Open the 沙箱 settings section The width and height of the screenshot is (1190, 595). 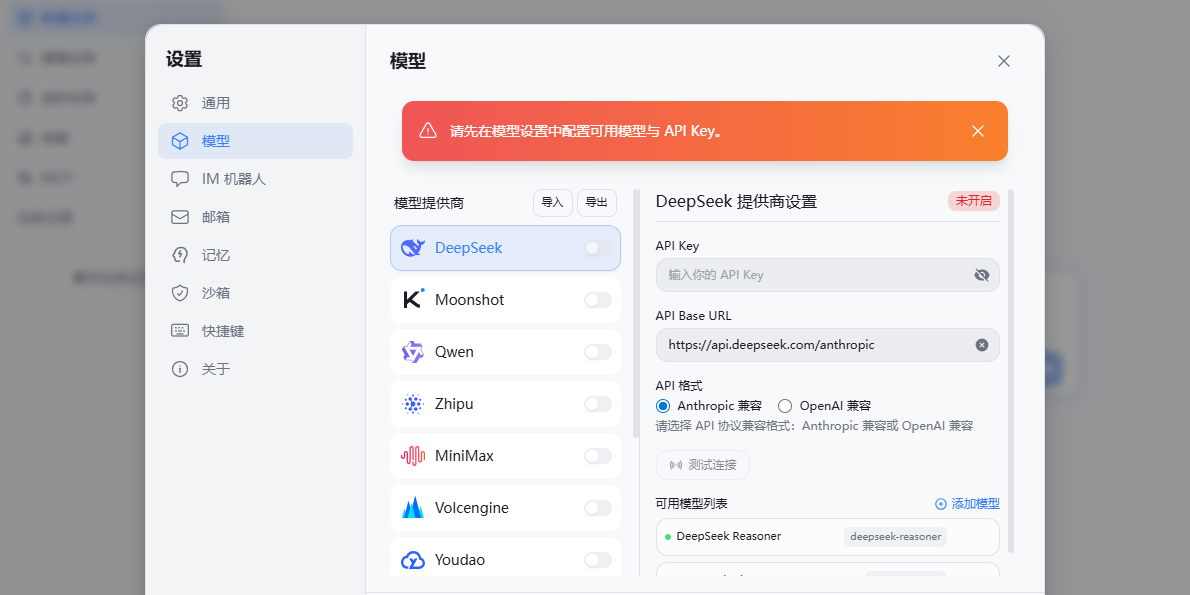(x=216, y=293)
